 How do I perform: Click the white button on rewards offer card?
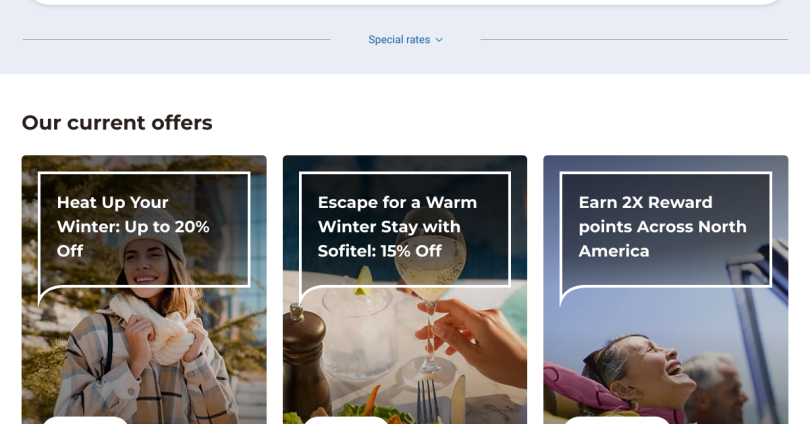[x=618, y=420]
